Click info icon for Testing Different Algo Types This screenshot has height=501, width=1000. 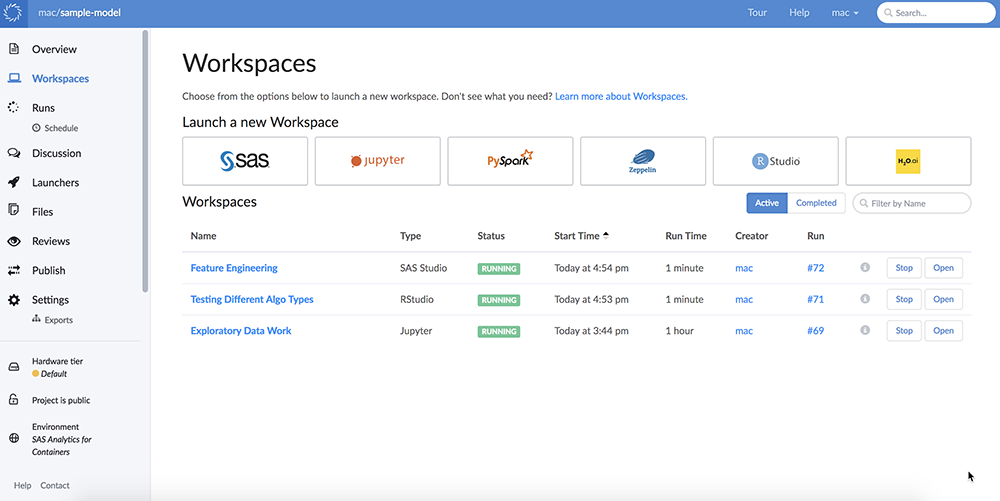tap(865, 299)
